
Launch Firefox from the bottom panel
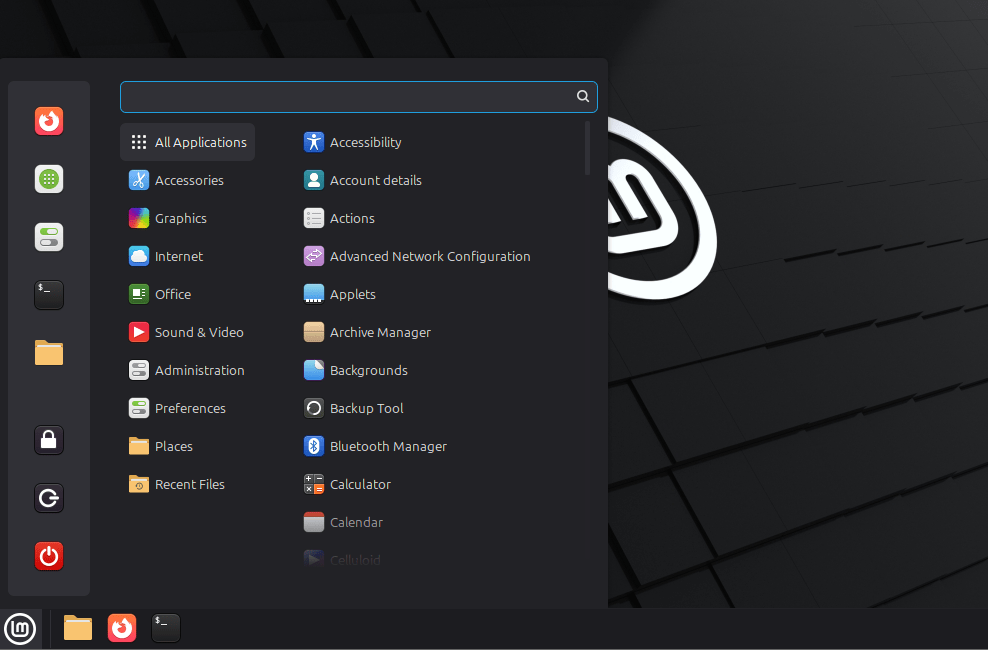tap(122, 628)
